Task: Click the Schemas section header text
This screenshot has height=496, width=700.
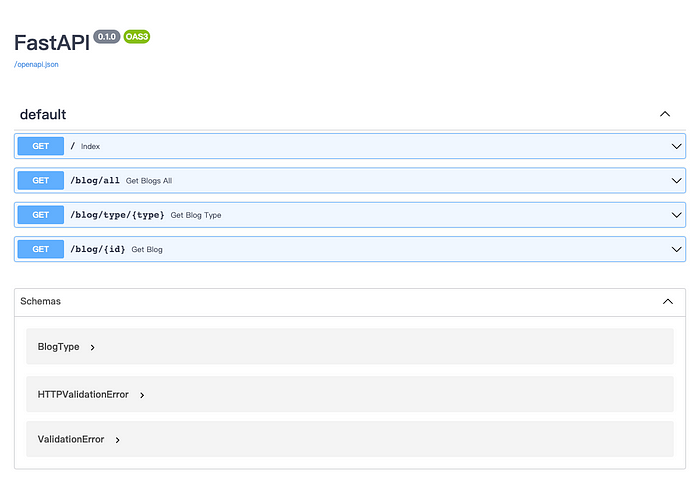Action: (x=41, y=301)
